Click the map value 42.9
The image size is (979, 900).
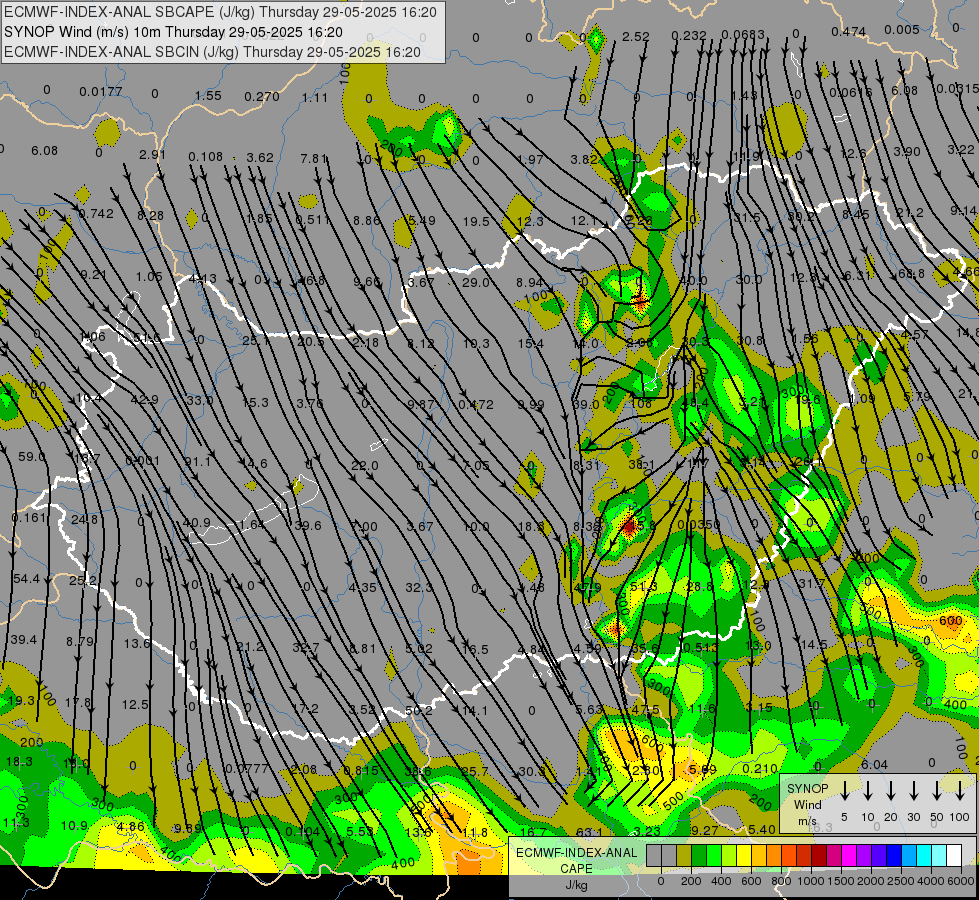pos(144,400)
